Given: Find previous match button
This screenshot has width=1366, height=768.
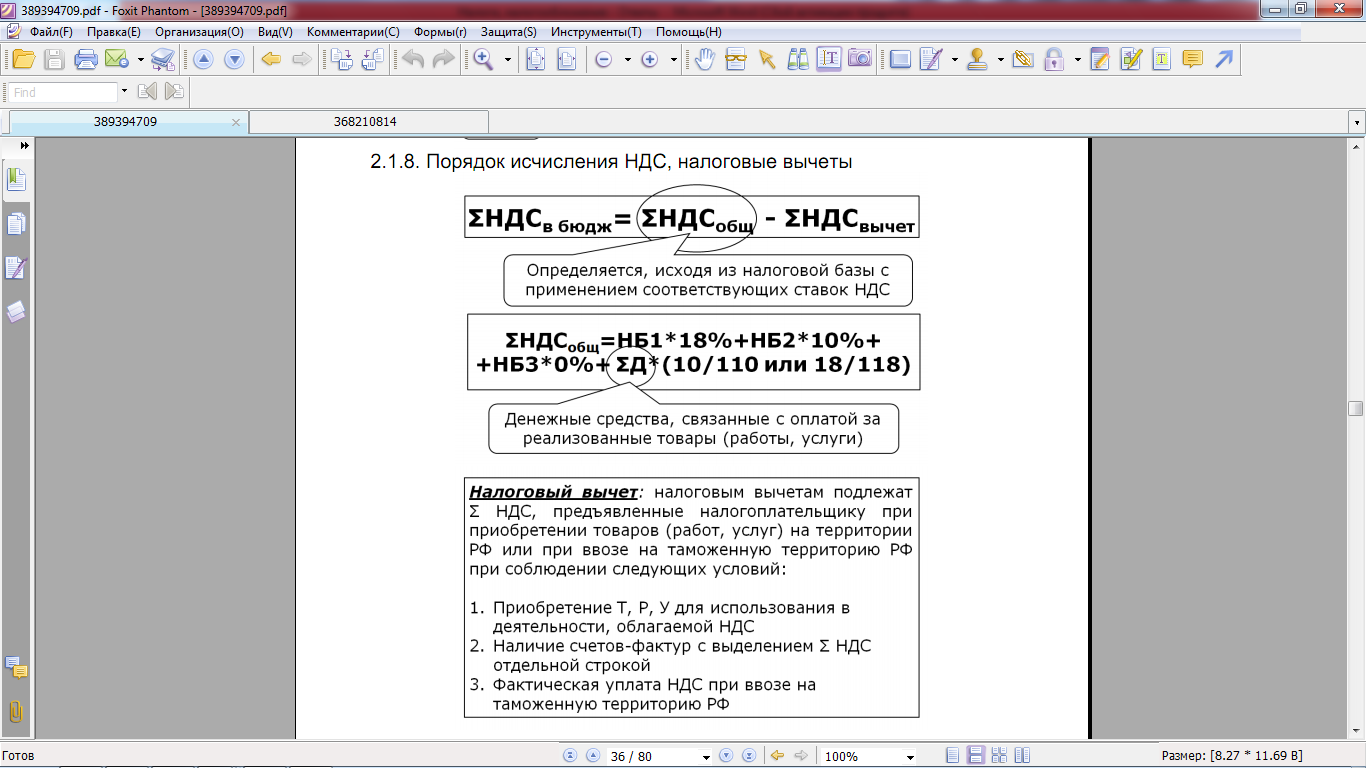Looking at the screenshot, I should (x=147, y=92).
